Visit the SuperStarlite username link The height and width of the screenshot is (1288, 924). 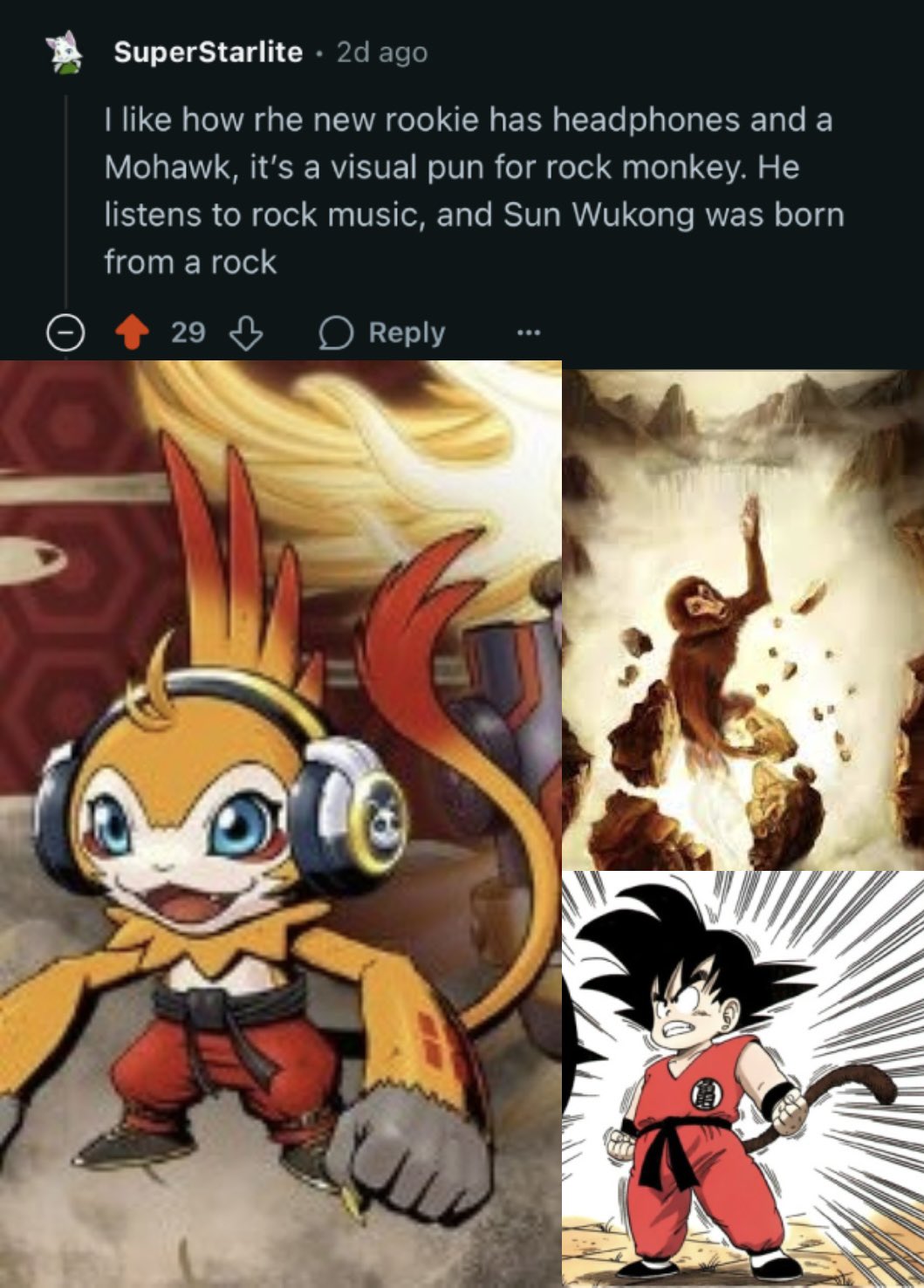(x=209, y=52)
